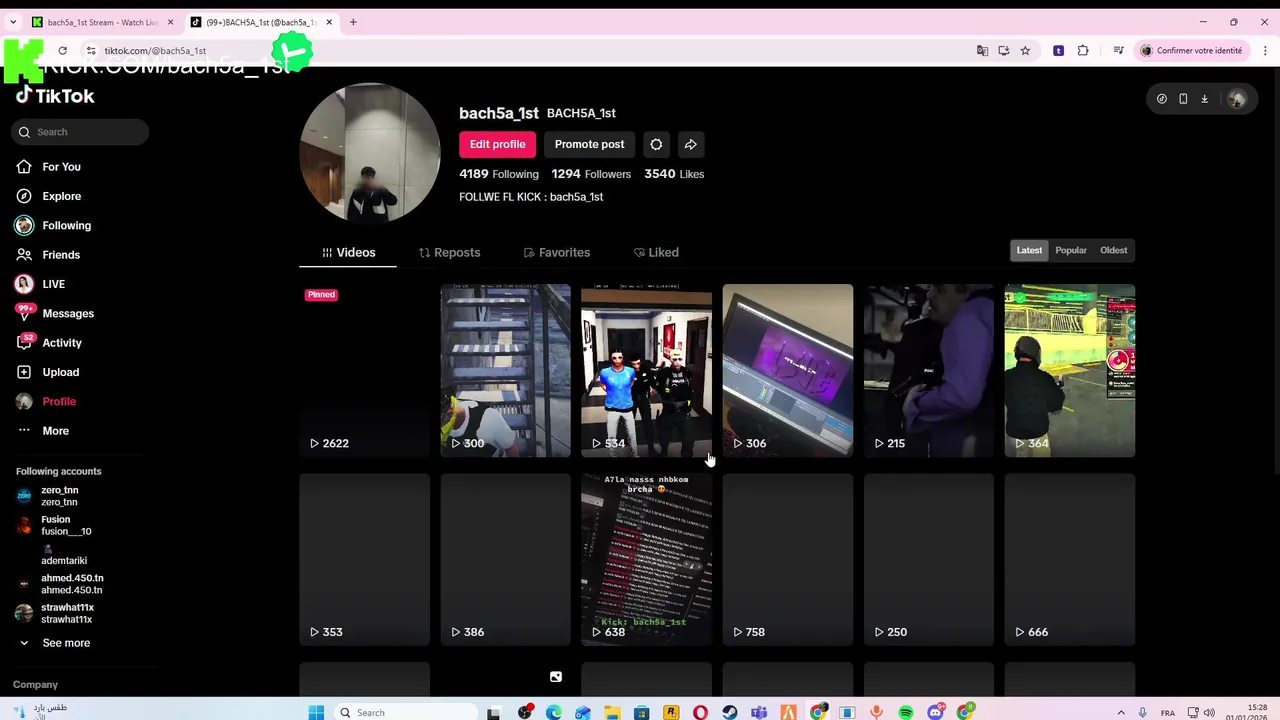Switch to the Liked tab
The height and width of the screenshot is (720, 1280).
(656, 253)
